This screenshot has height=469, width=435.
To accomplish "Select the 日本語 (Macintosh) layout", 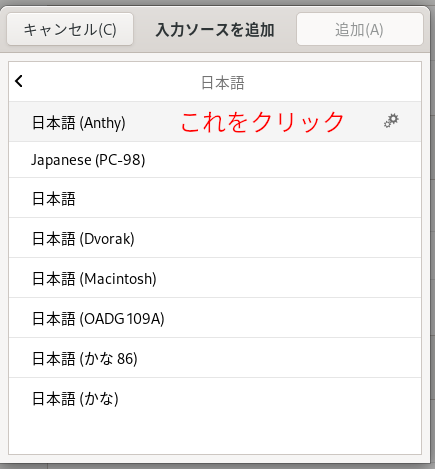I will tap(215, 278).
